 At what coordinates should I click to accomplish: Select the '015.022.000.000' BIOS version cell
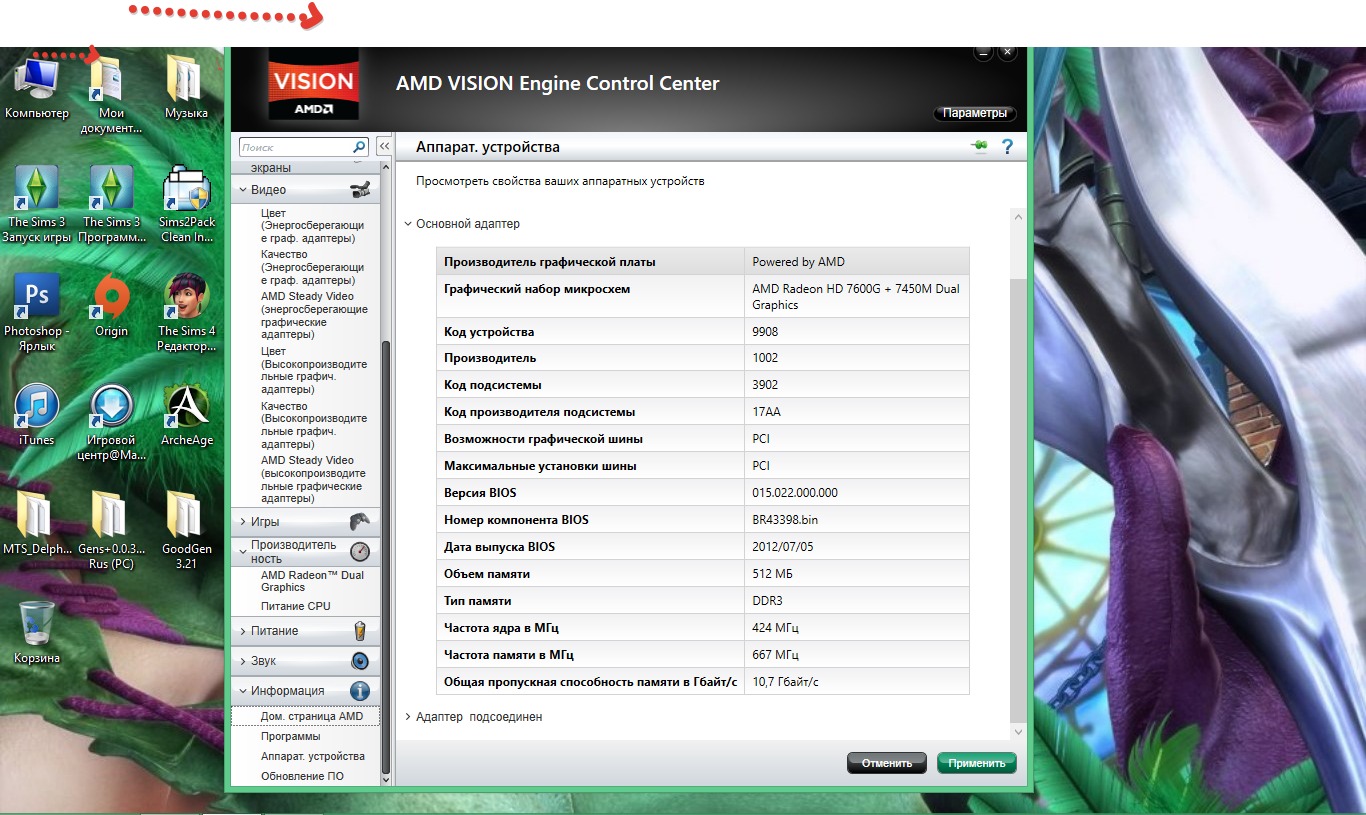click(857, 493)
